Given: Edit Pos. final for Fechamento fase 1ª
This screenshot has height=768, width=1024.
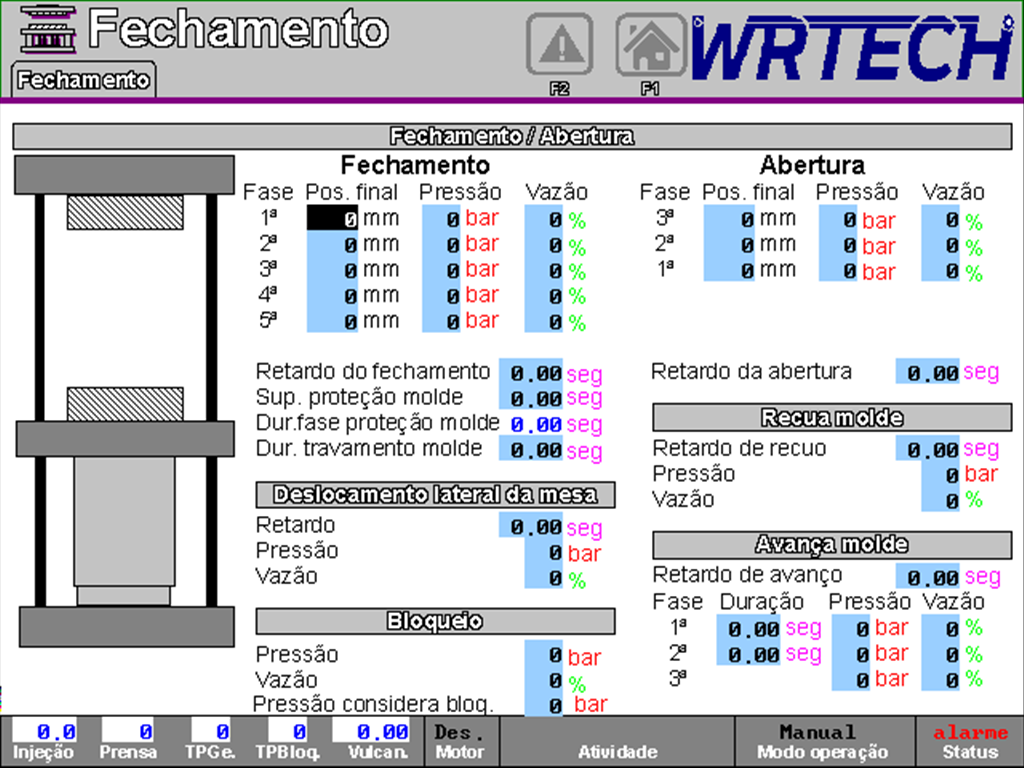Looking at the screenshot, I should pos(330,217).
